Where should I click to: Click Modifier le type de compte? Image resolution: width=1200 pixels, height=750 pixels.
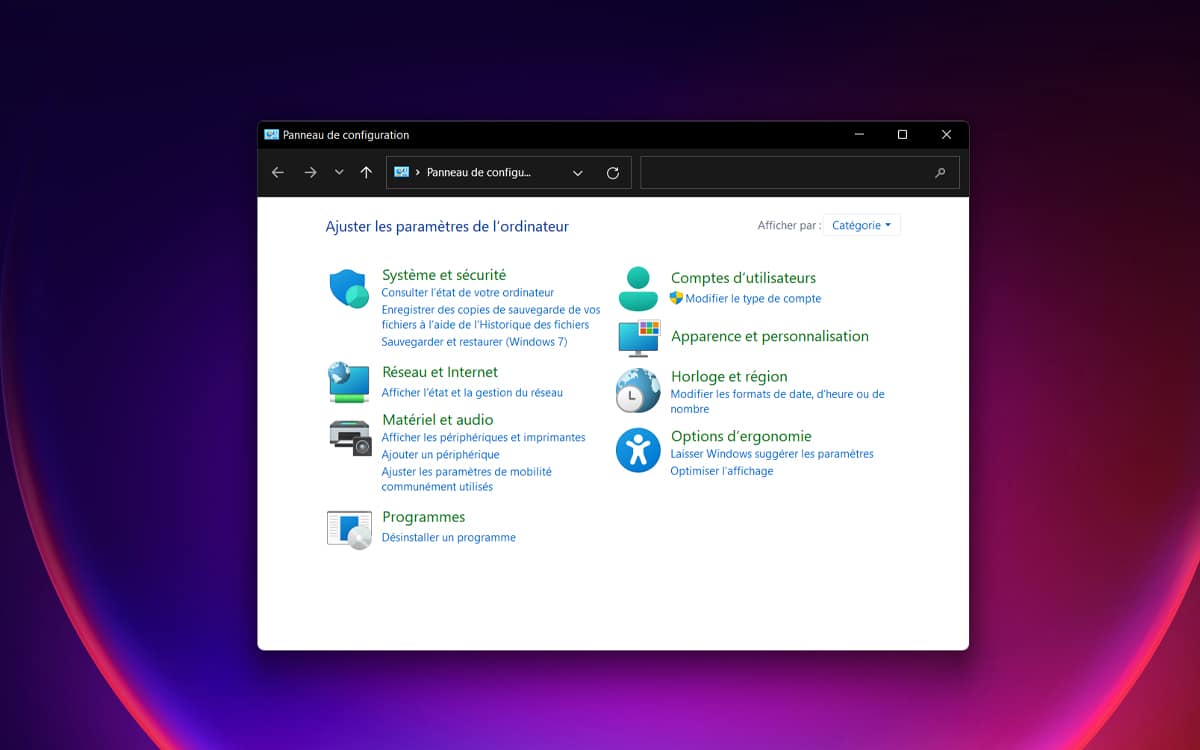pos(753,298)
